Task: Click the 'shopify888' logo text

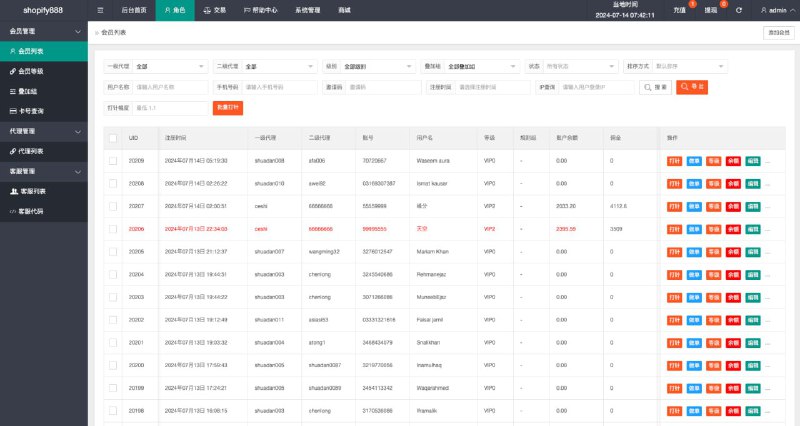Action: coord(43,10)
